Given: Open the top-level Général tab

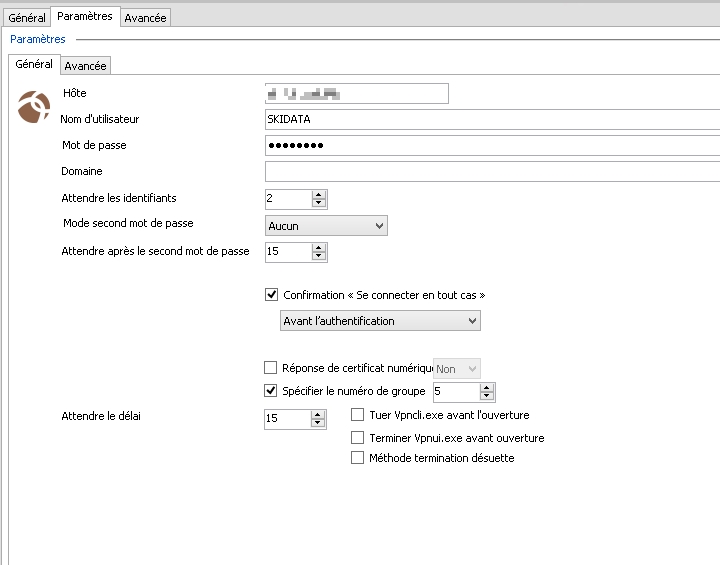Looking at the screenshot, I should click(x=27, y=17).
